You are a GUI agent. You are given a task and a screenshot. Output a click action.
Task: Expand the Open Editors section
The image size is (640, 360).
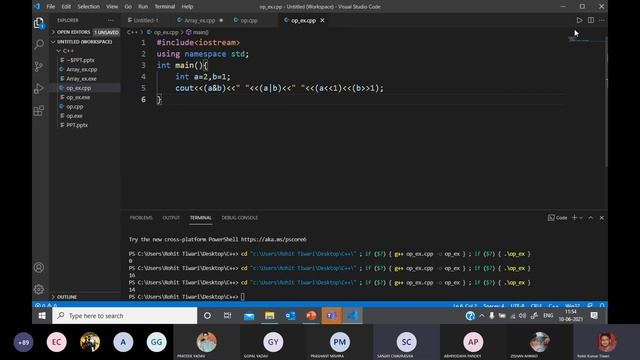85,32
